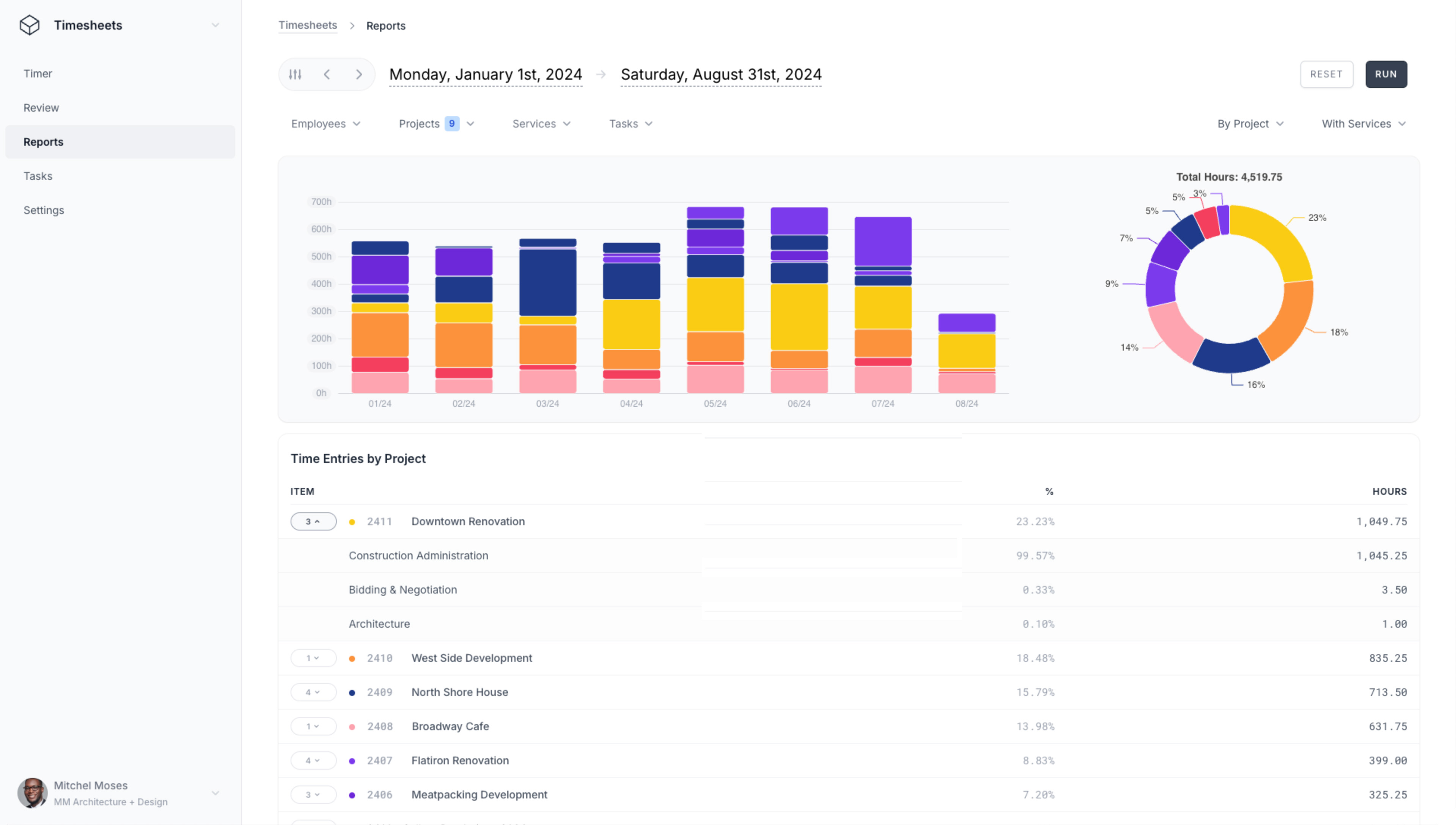
Task: Click the 01/24 stacked bar
Action: coord(380,317)
